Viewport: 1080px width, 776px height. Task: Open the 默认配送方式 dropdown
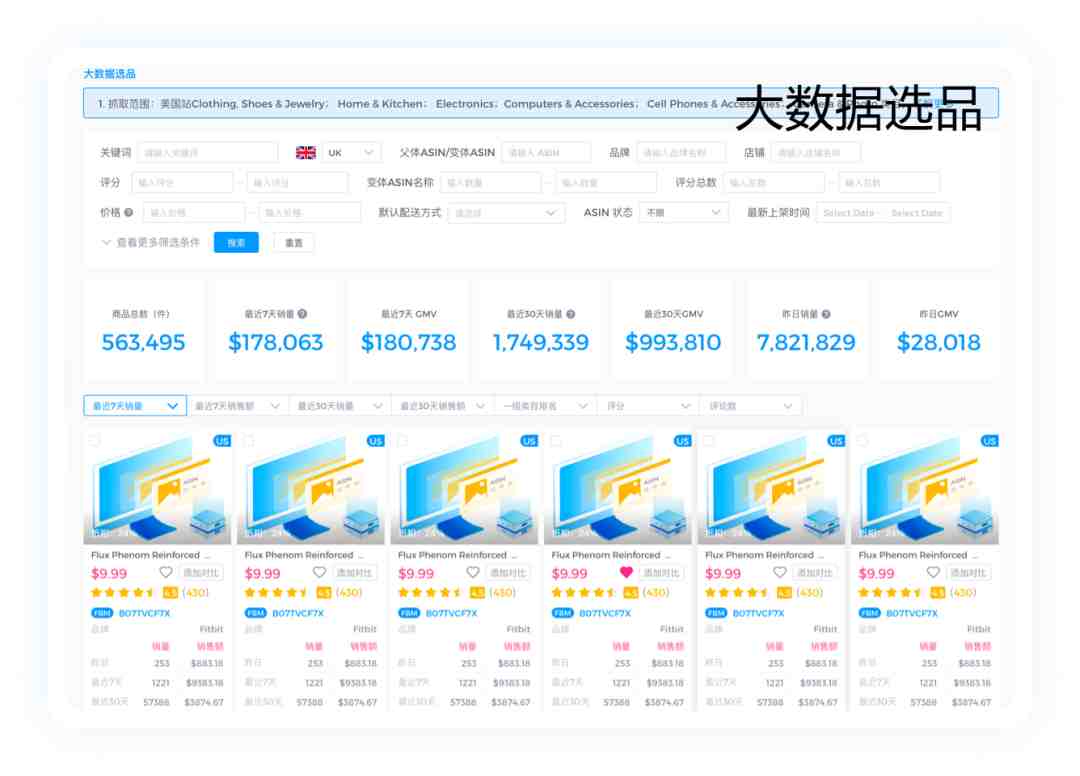[x=506, y=213]
